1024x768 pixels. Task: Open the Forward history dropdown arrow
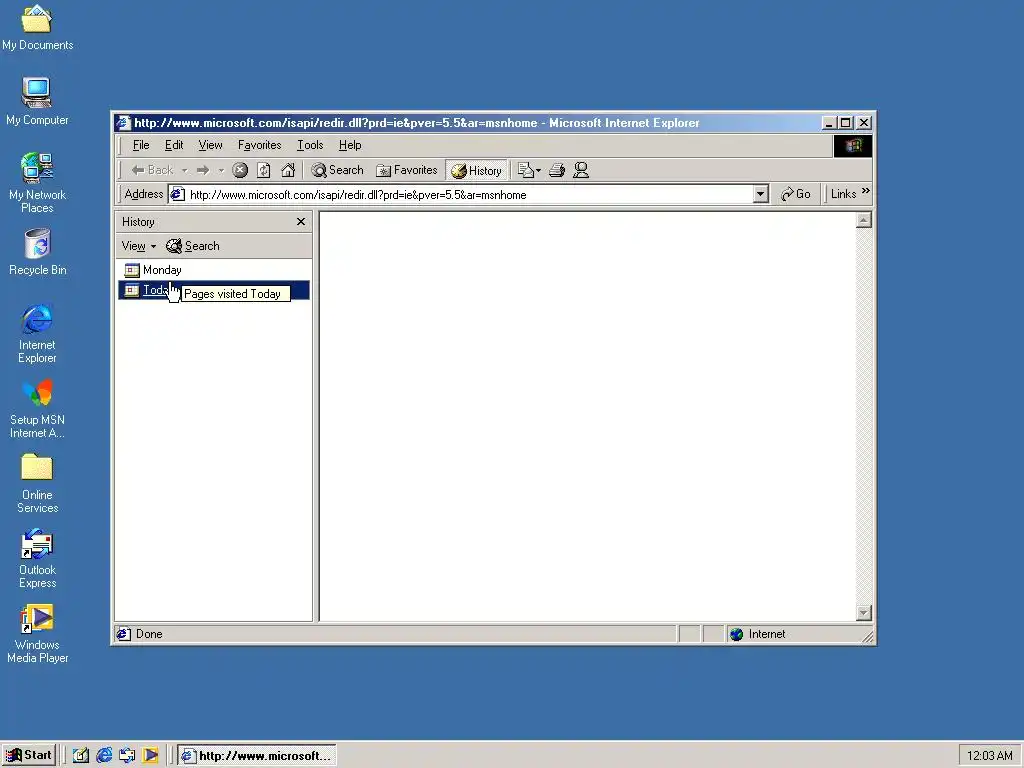point(221,170)
